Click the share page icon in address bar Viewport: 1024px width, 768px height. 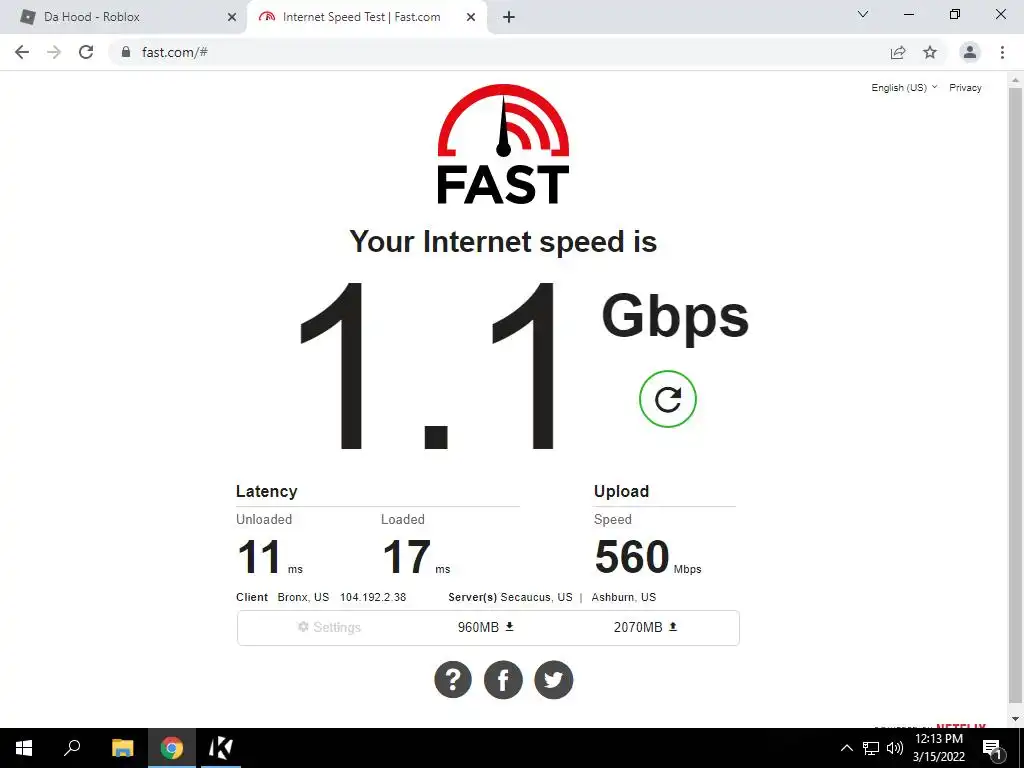[x=898, y=52]
